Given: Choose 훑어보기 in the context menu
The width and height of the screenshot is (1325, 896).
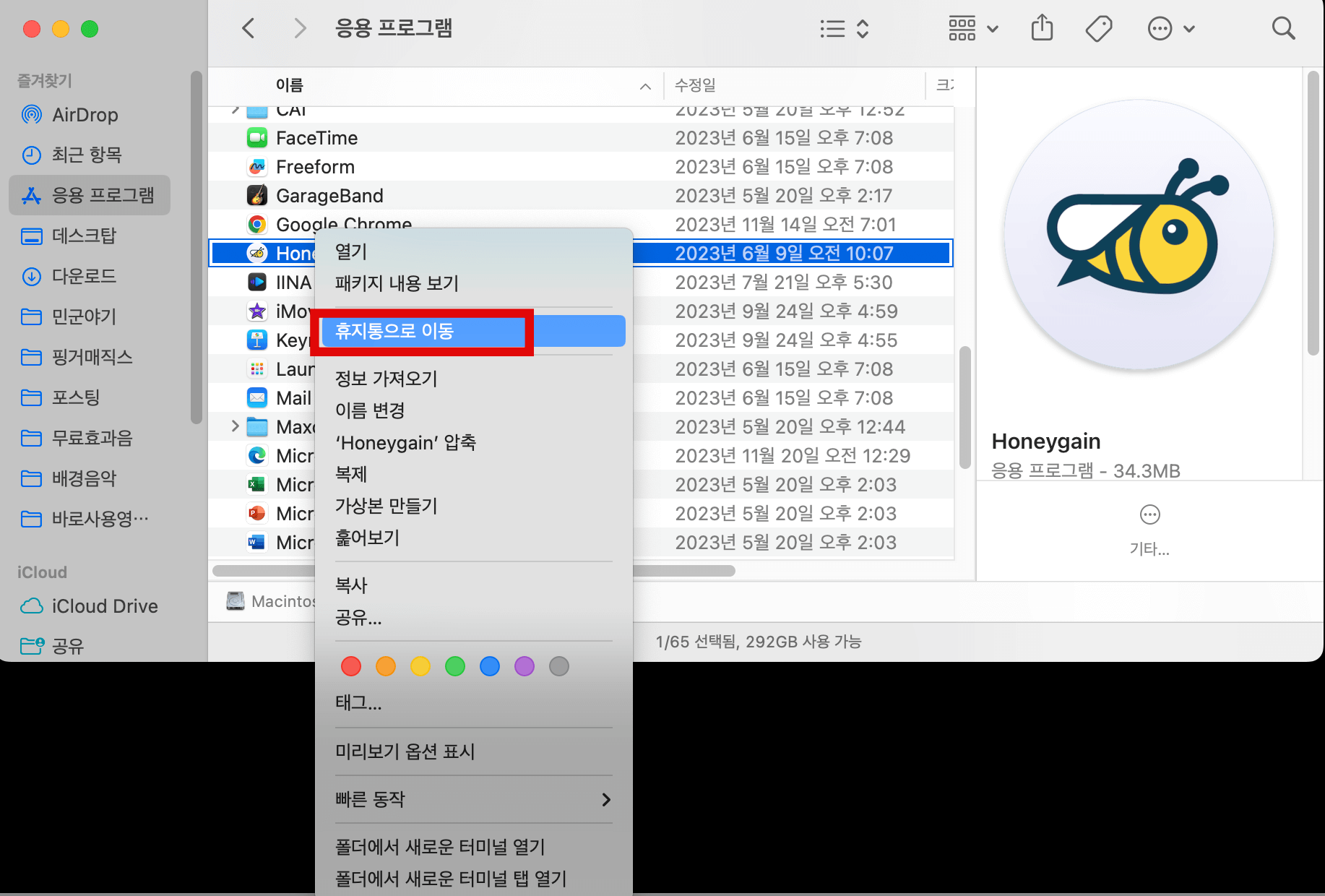Looking at the screenshot, I should point(474,538).
